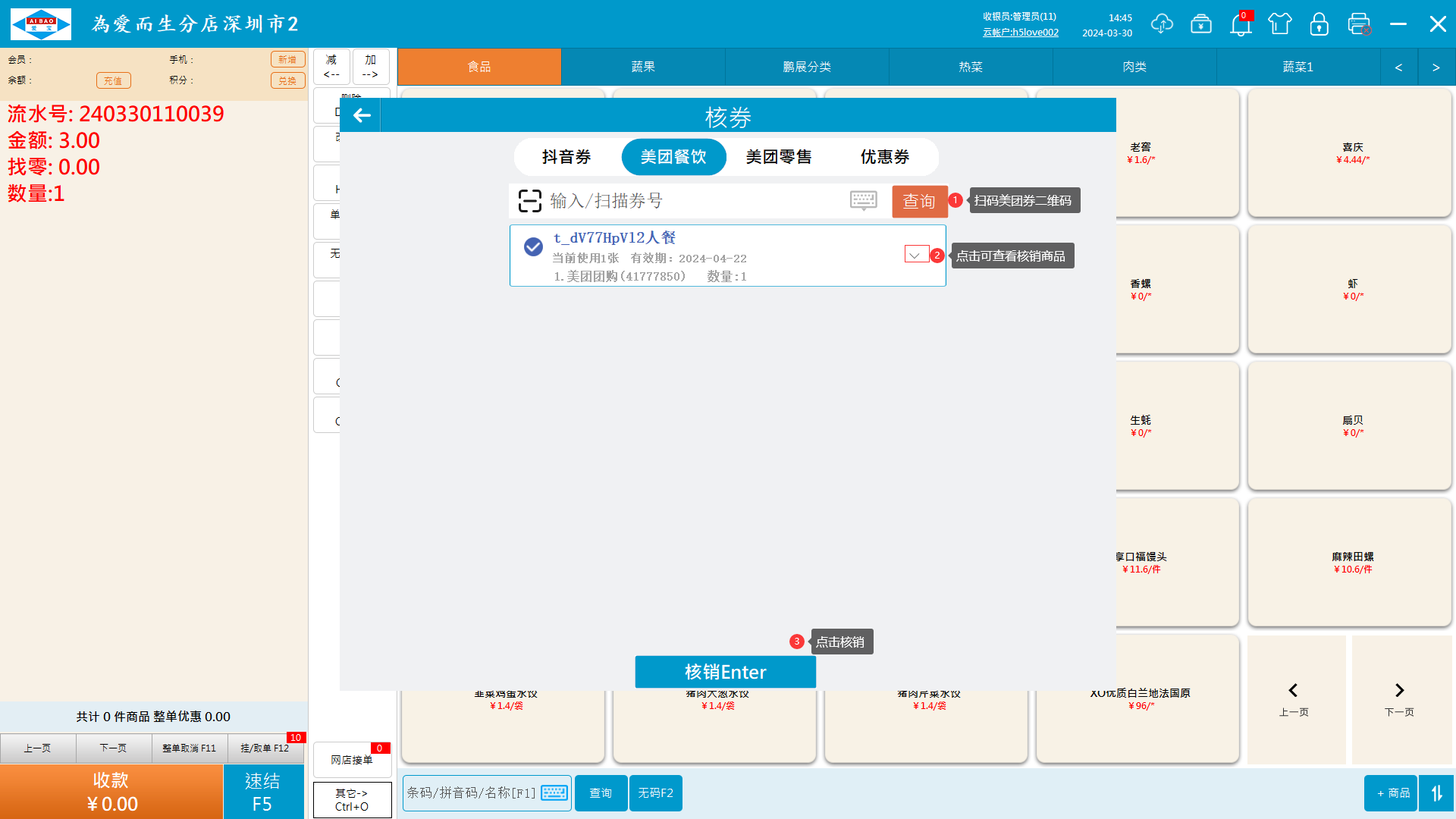This screenshot has height=819, width=1456.
Task: Click bottom 查询 search button
Action: [x=601, y=793]
